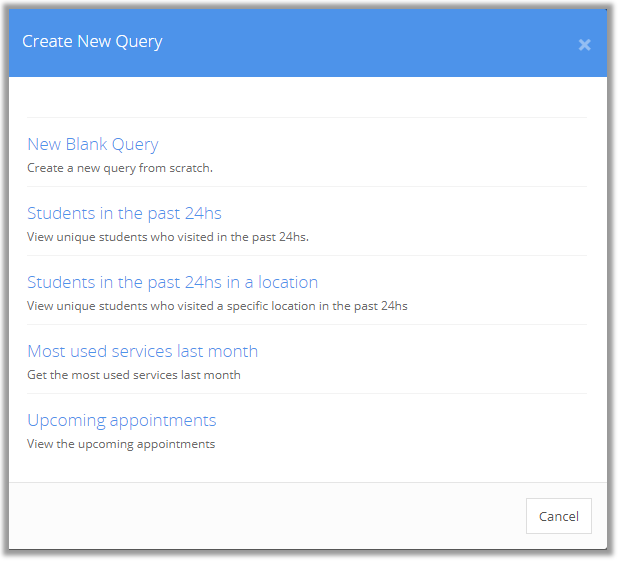Select the Upcoming appointments query template
Screen dimensions: 618x562
[x=121, y=420]
